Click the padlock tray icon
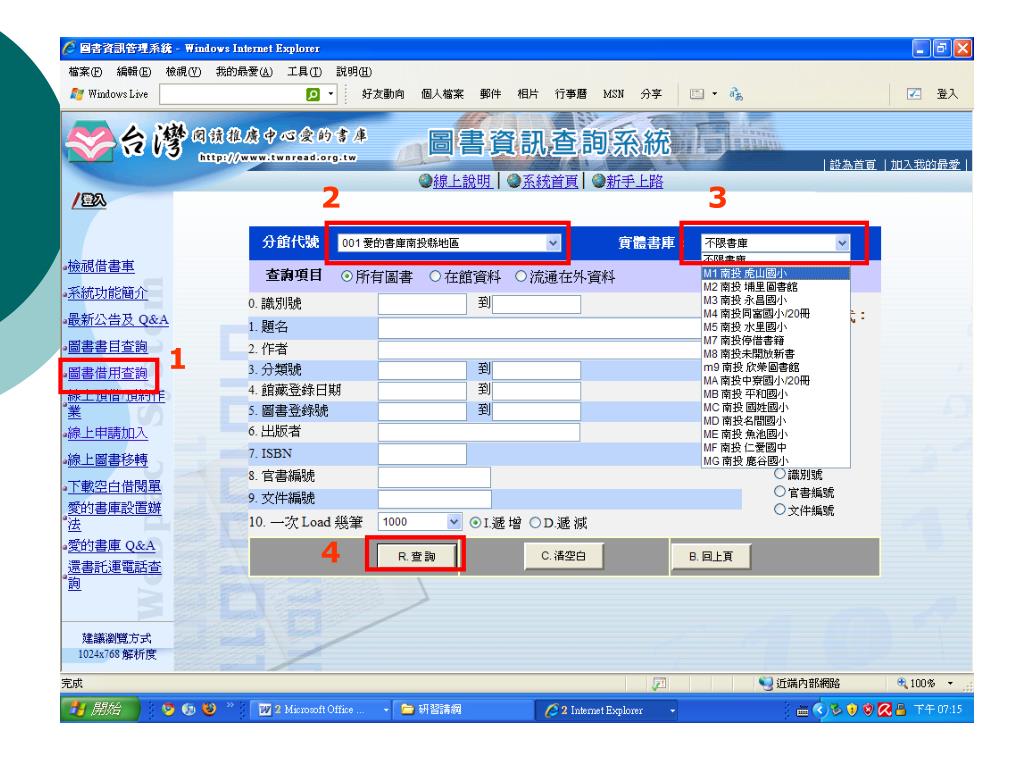Screen dimensions: 1024x768 (x=901, y=710)
